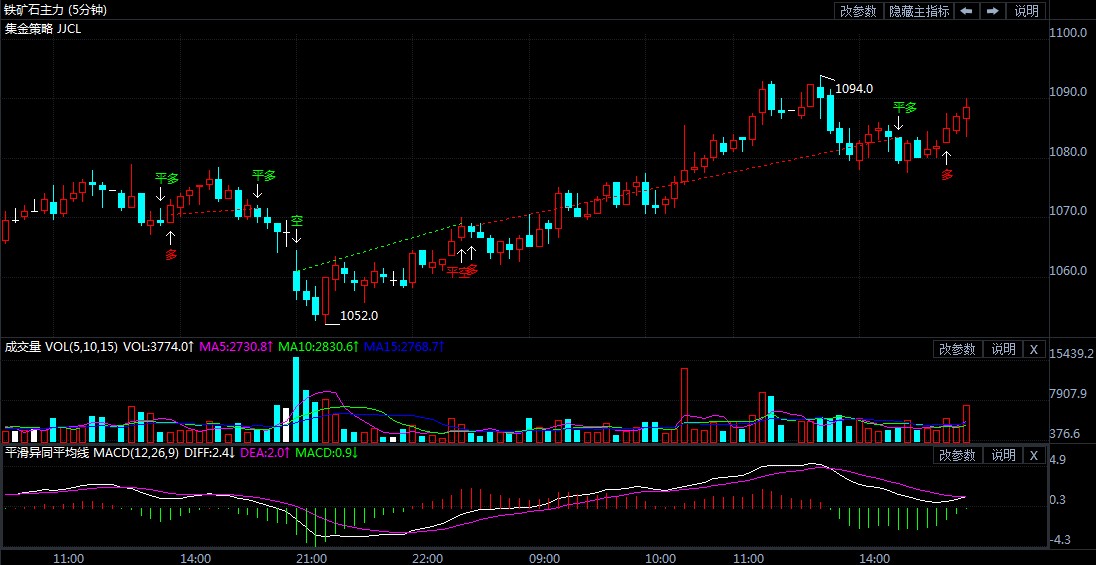Viewport: 1096px width, 565px height.
Task: Close the MACD indicator panel with X
Action: (x=1034, y=455)
